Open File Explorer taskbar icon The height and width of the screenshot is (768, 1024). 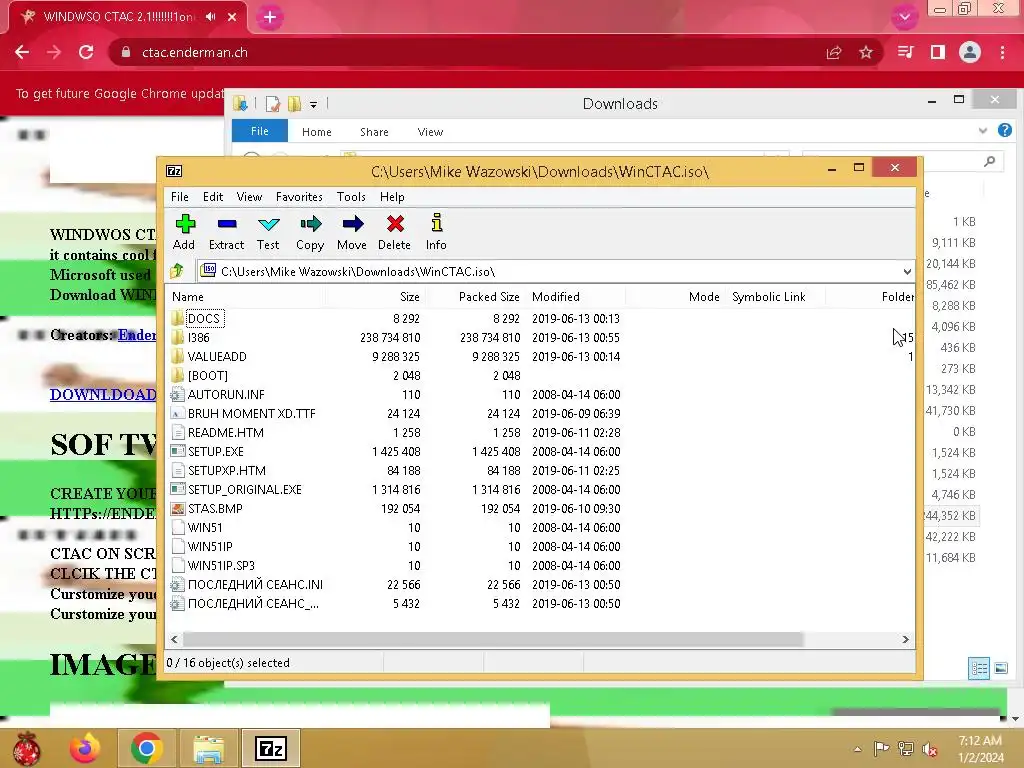click(208, 748)
